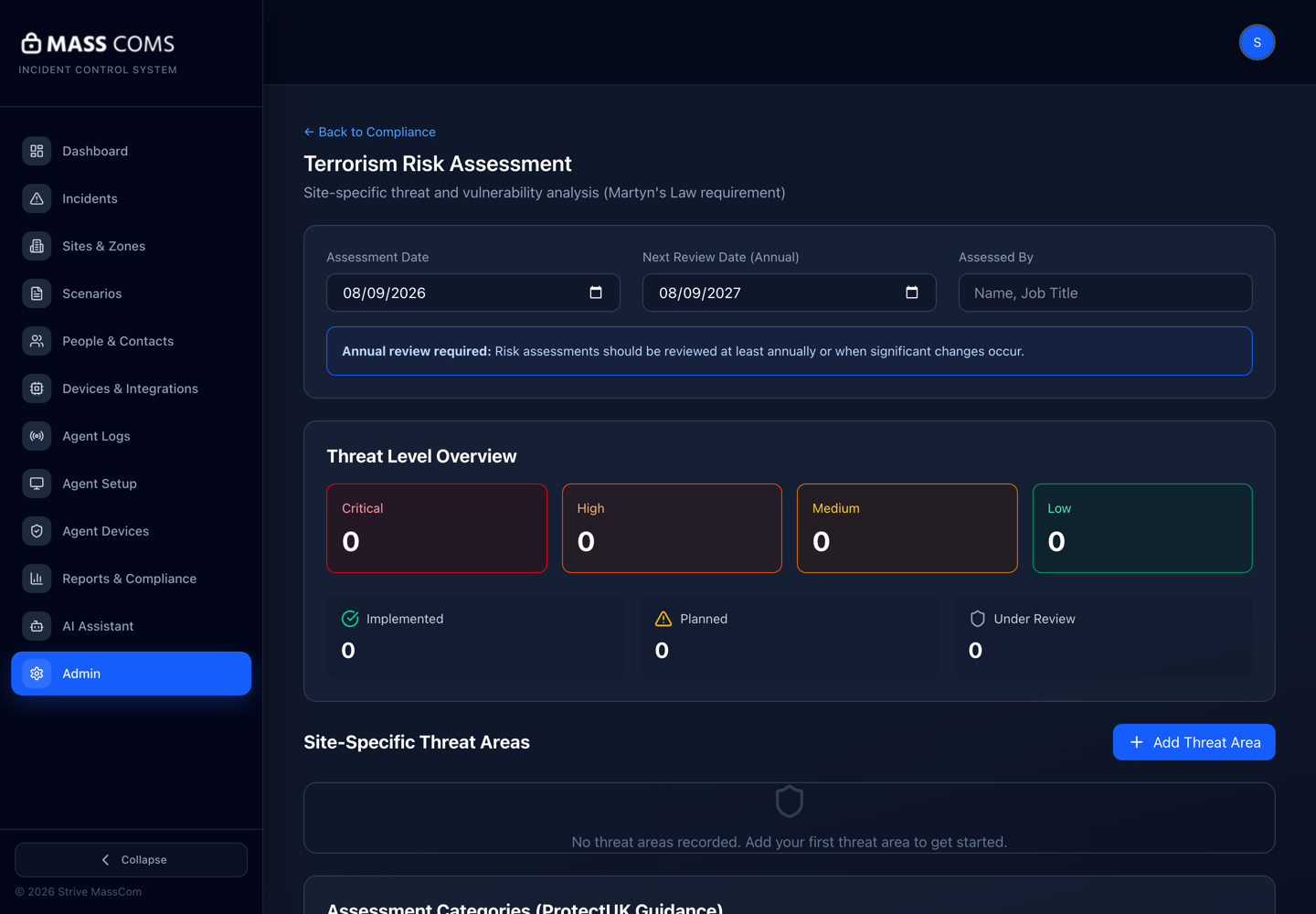This screenshot has height=914, width=1316.
Task: Click the Incidents warning triangle icon
Action: pyautogui.click(x=37, y=198)
